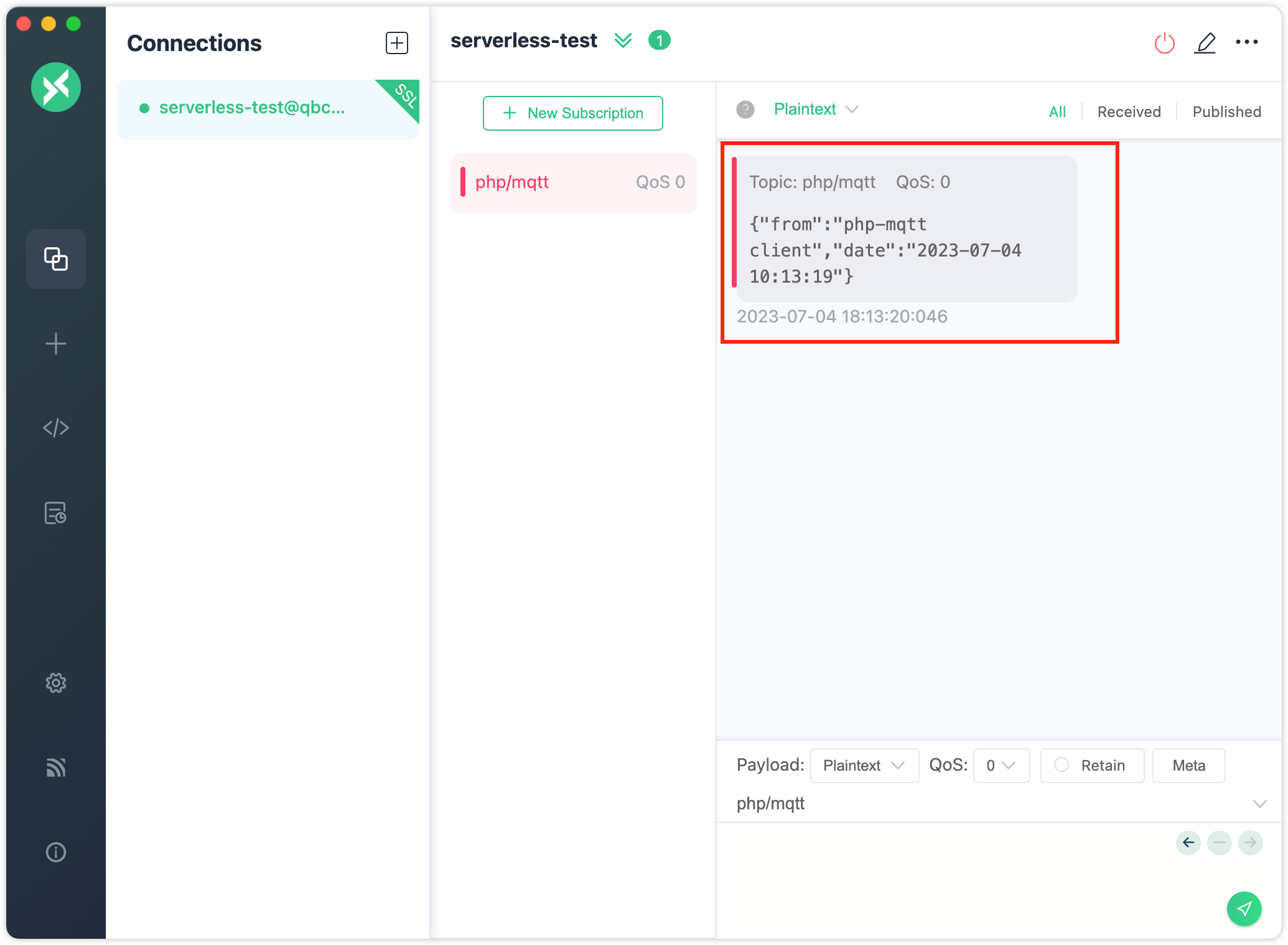The width and height of the screenshot is (1288, 945).
Task: Click the payload format help question icon
Action: pyautogui.click(x=745, y=110)
